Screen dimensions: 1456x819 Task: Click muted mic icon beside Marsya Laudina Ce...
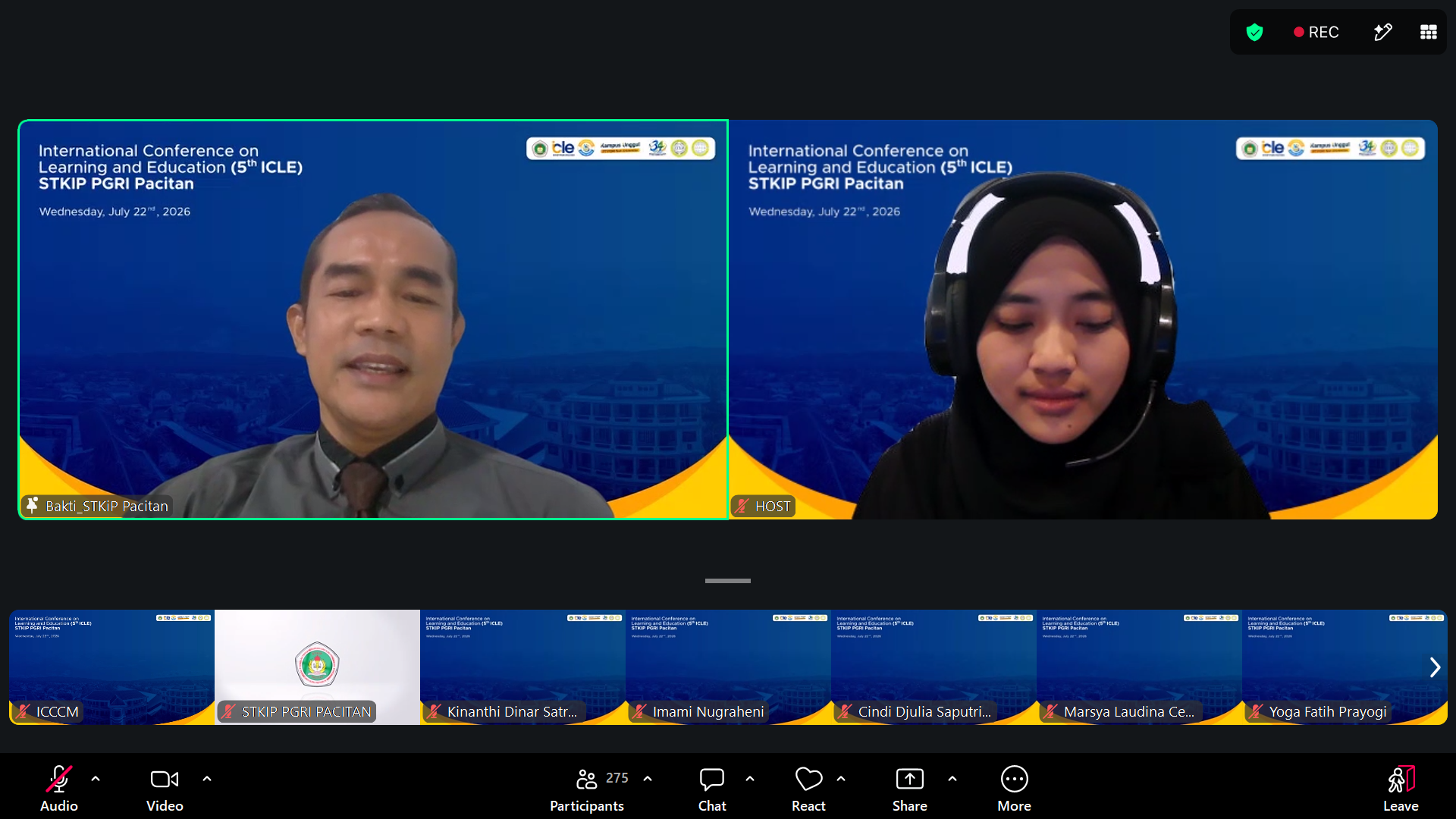[1051, 711]
